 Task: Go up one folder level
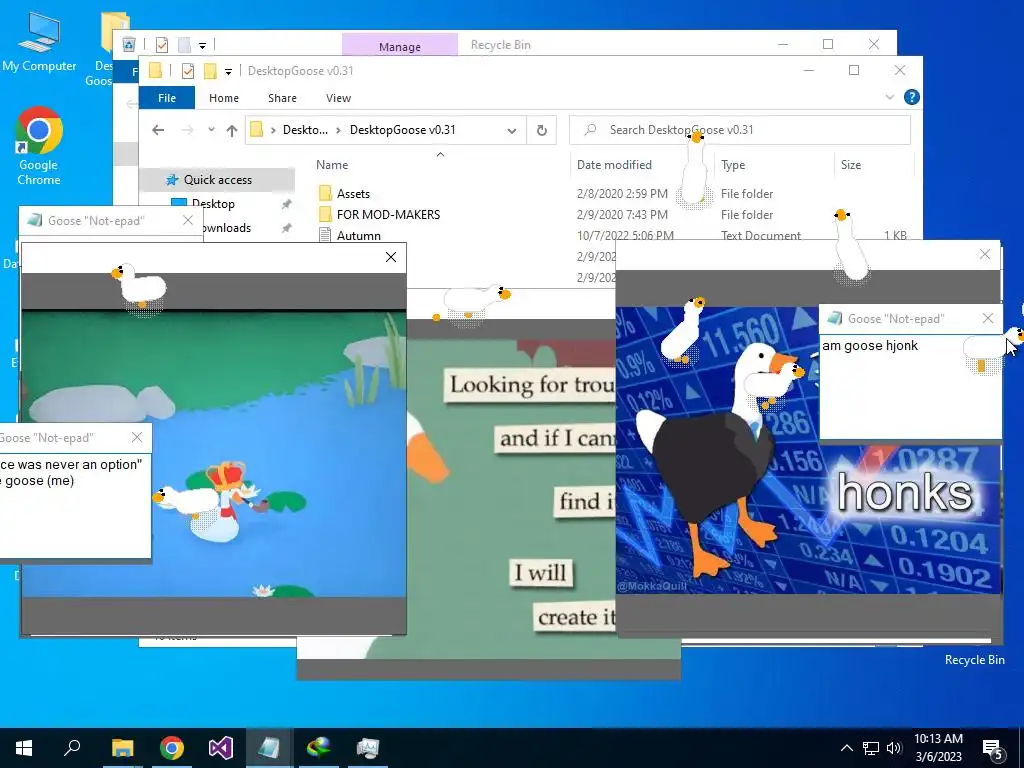pos(231,130)
